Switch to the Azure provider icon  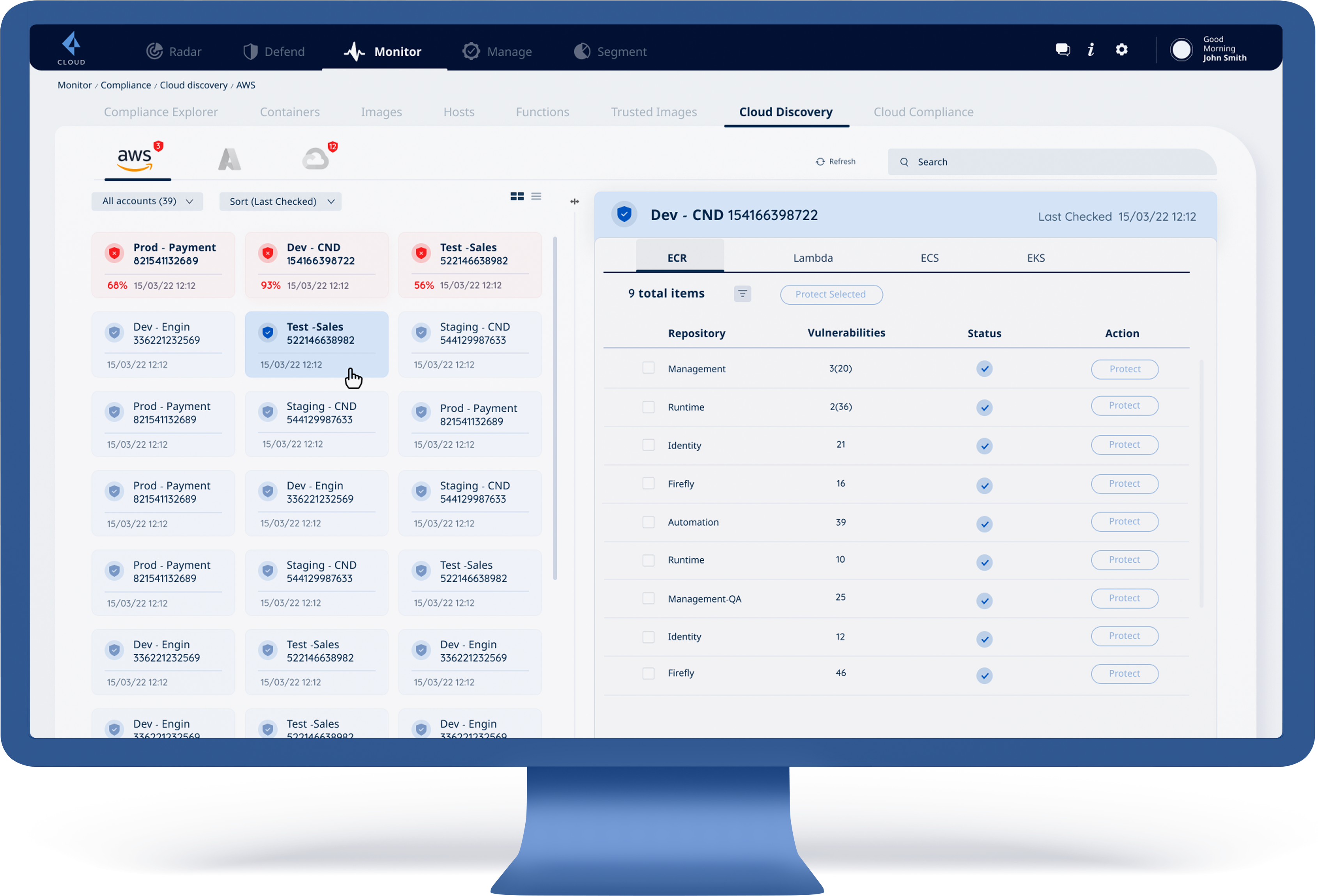click(x=229, y=159)
